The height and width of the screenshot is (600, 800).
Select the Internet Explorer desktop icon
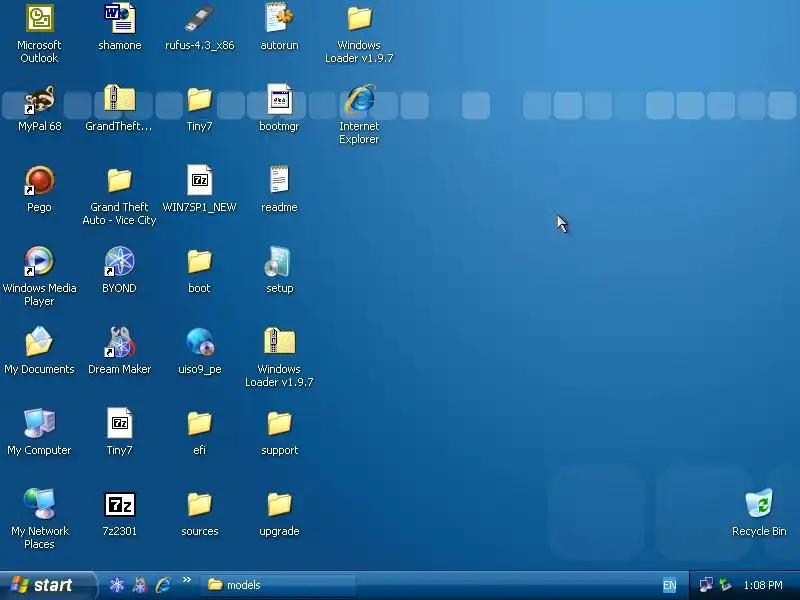tap(359, 99)
